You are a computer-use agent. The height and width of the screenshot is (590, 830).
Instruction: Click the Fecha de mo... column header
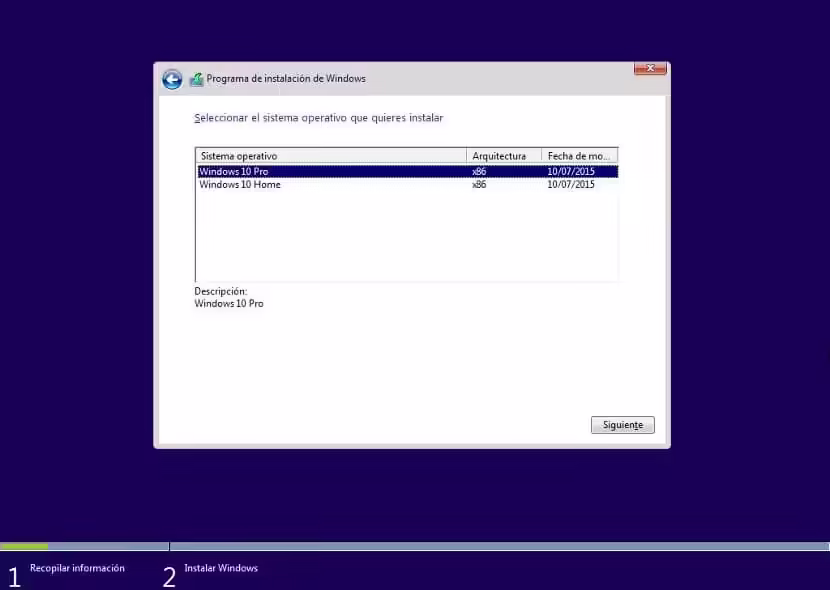coord(580,156)
